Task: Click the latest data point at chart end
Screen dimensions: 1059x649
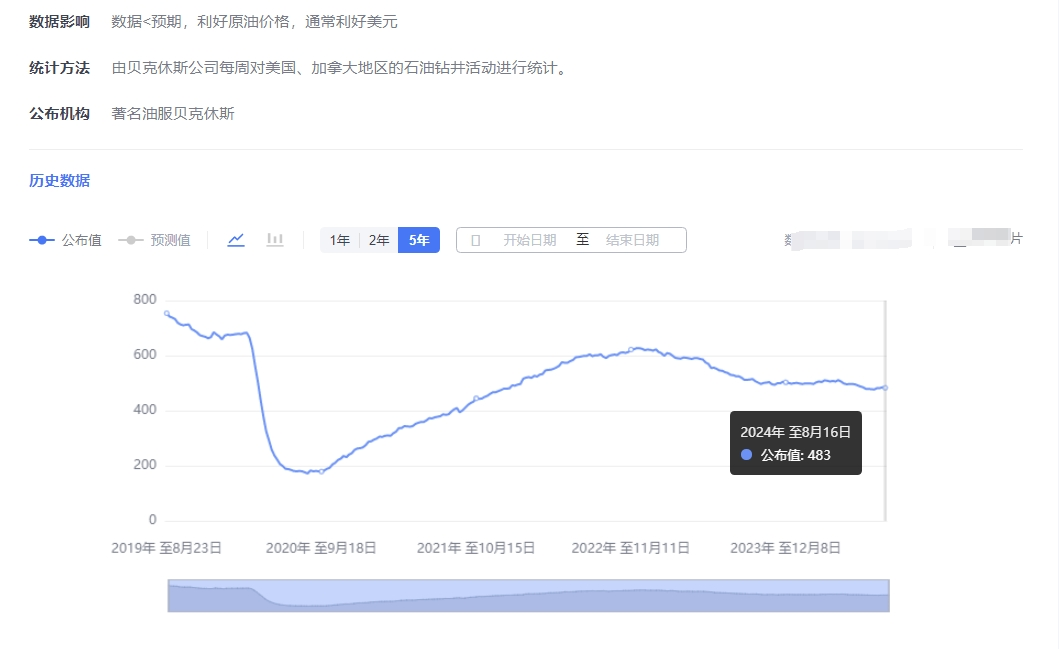Action: 885,388
